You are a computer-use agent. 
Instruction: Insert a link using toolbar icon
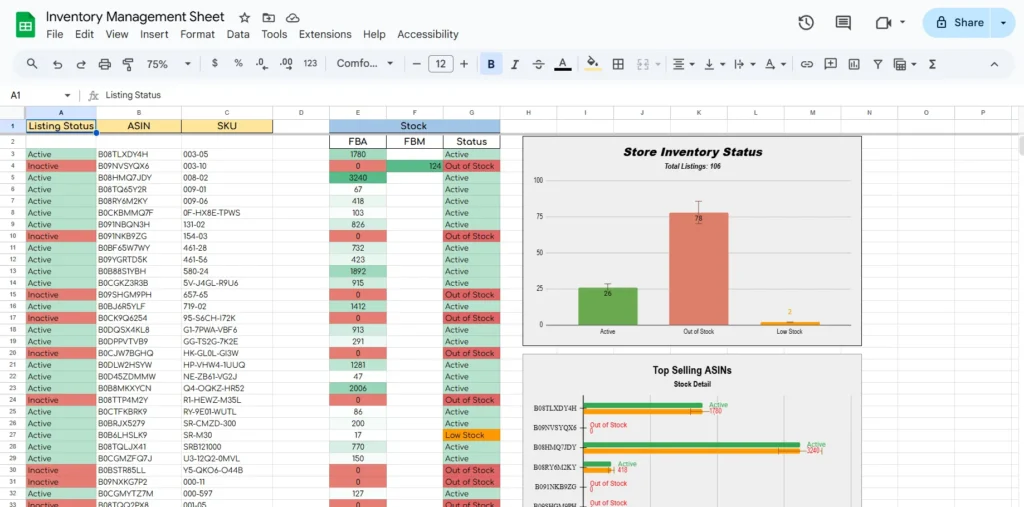[806, 64]
